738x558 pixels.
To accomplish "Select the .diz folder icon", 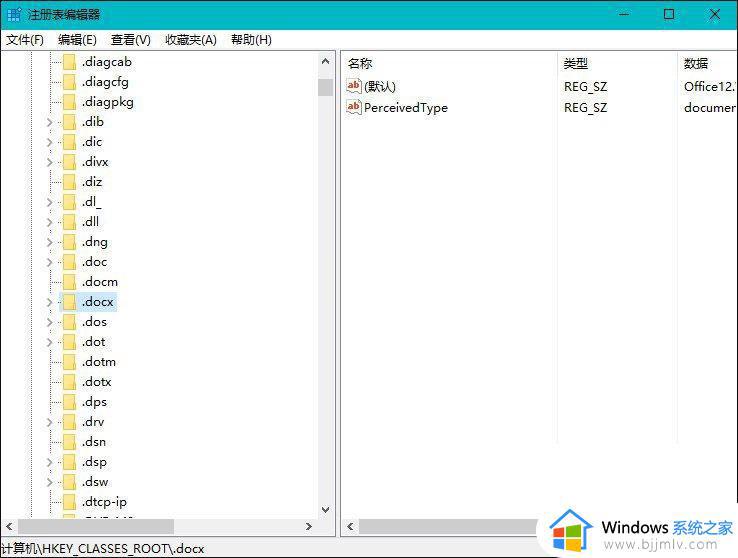I will [x=70, y=182].
